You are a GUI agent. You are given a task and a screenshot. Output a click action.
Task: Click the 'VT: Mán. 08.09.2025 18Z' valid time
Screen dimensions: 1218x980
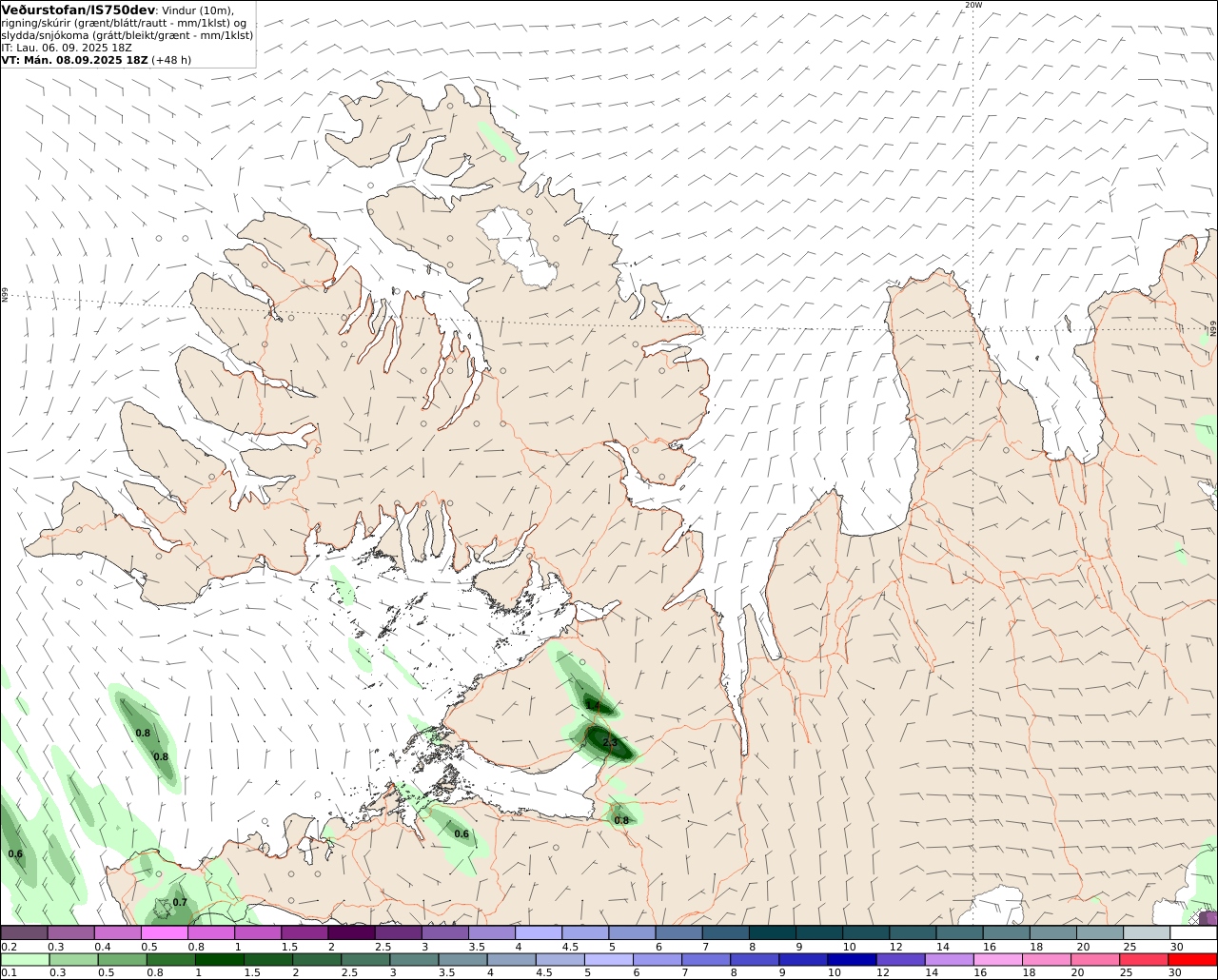74,59
